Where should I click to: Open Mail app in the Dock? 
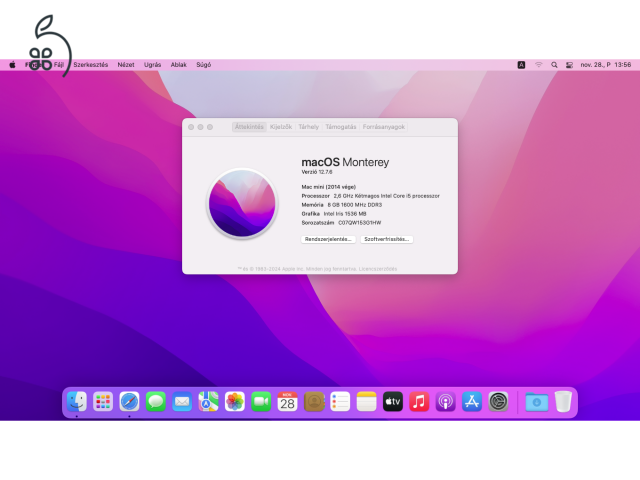pos(182,402)
